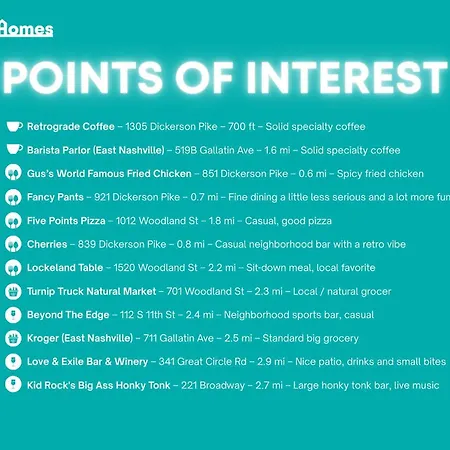This screenshot has width=450, height=450.
Task: Open the Homes logo at top left
Action: [x=26, y=28]
